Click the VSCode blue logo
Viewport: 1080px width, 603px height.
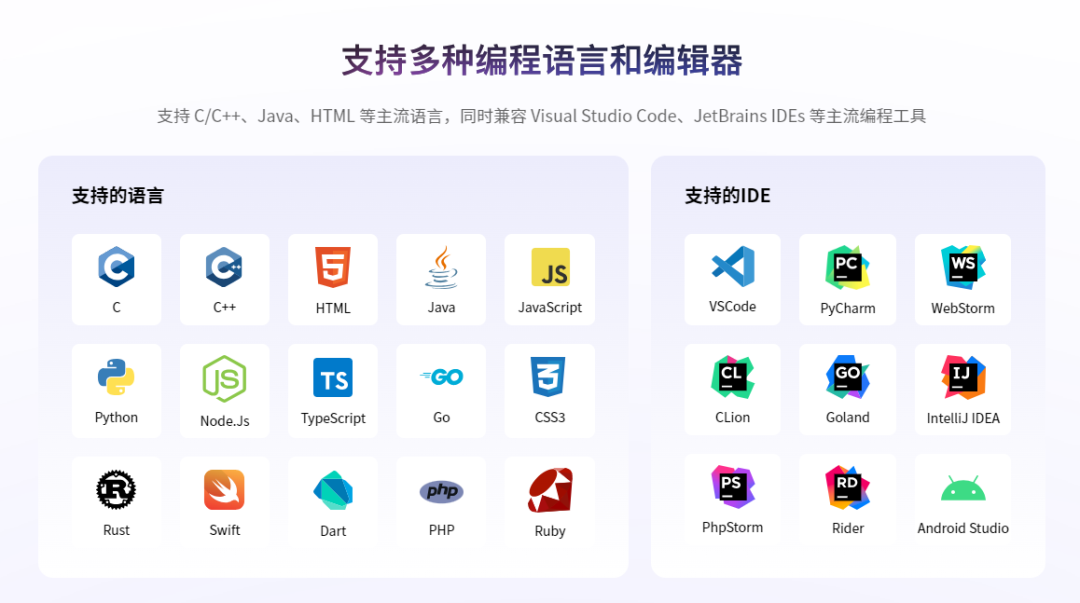[x=733, y=266]
